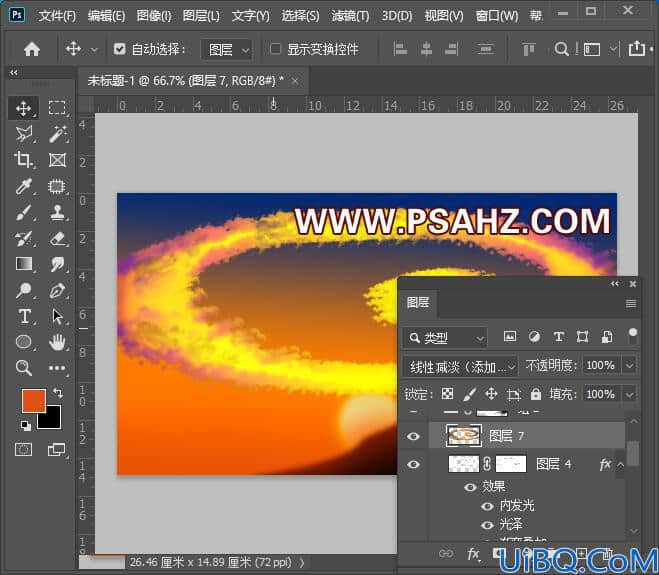Toggle visibility of 内发光 inner glow effect
Image resolution: width=659 pixels, height=575 pixels.
tap(487, 506)
